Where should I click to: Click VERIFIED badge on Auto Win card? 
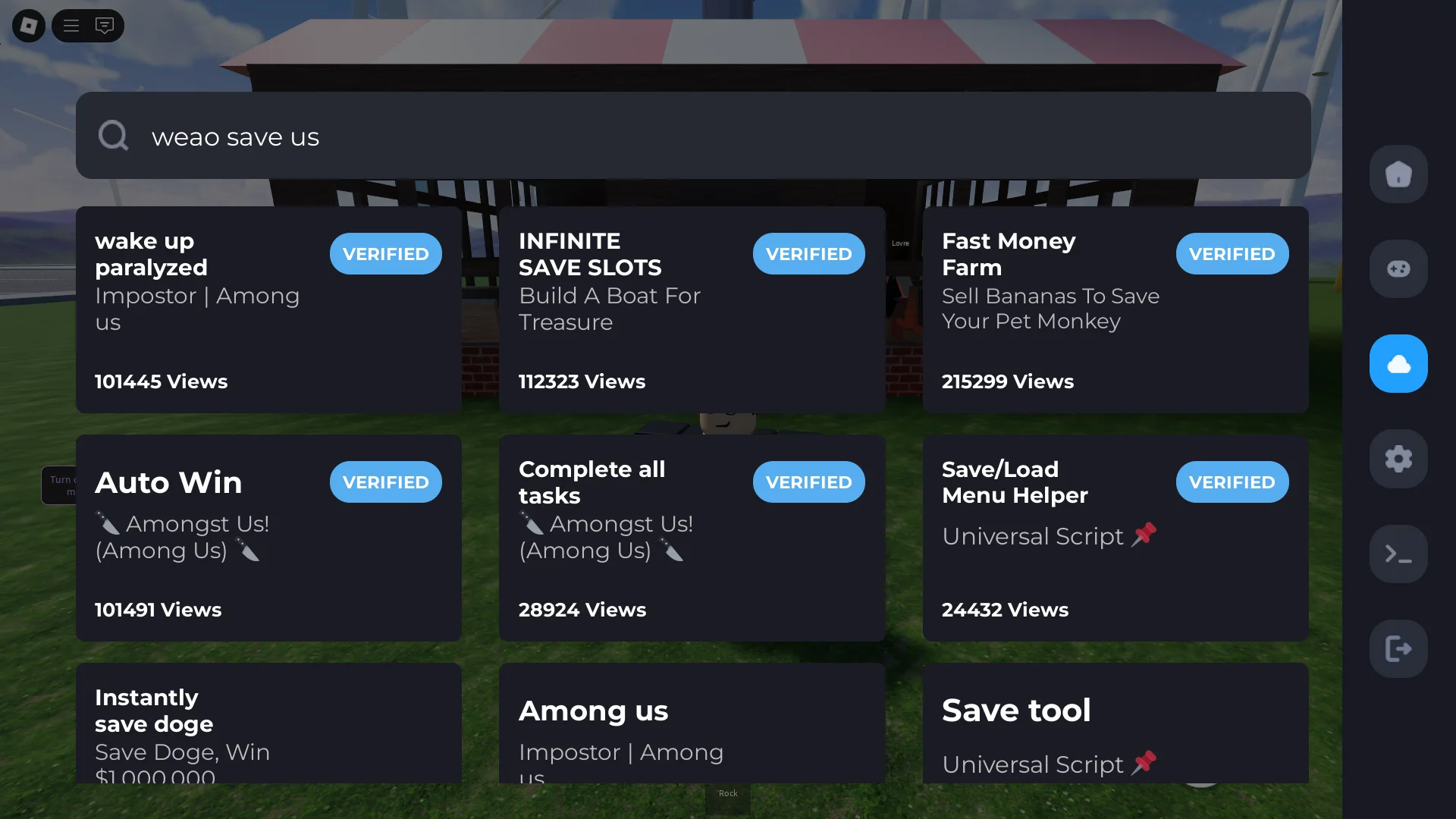[x=385, y=482]
